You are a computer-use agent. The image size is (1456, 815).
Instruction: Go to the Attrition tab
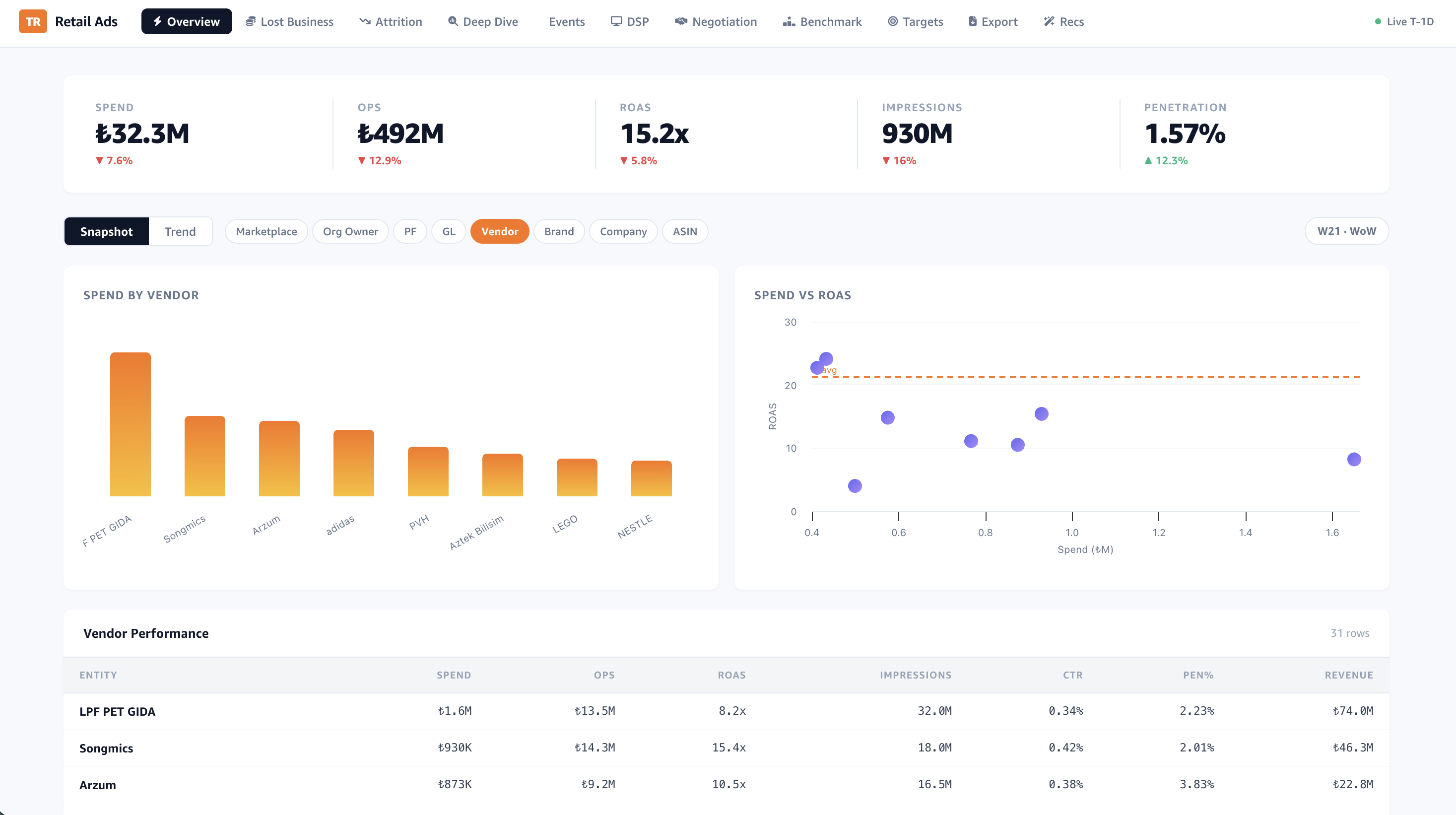(x=391, y=21)
